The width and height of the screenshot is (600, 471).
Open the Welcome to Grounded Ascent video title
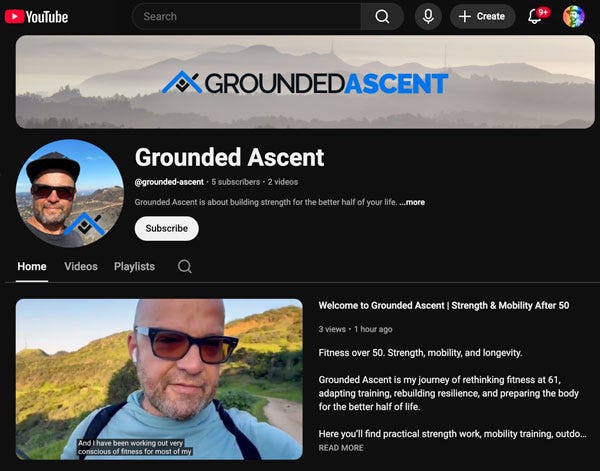(x=444, y=305)
